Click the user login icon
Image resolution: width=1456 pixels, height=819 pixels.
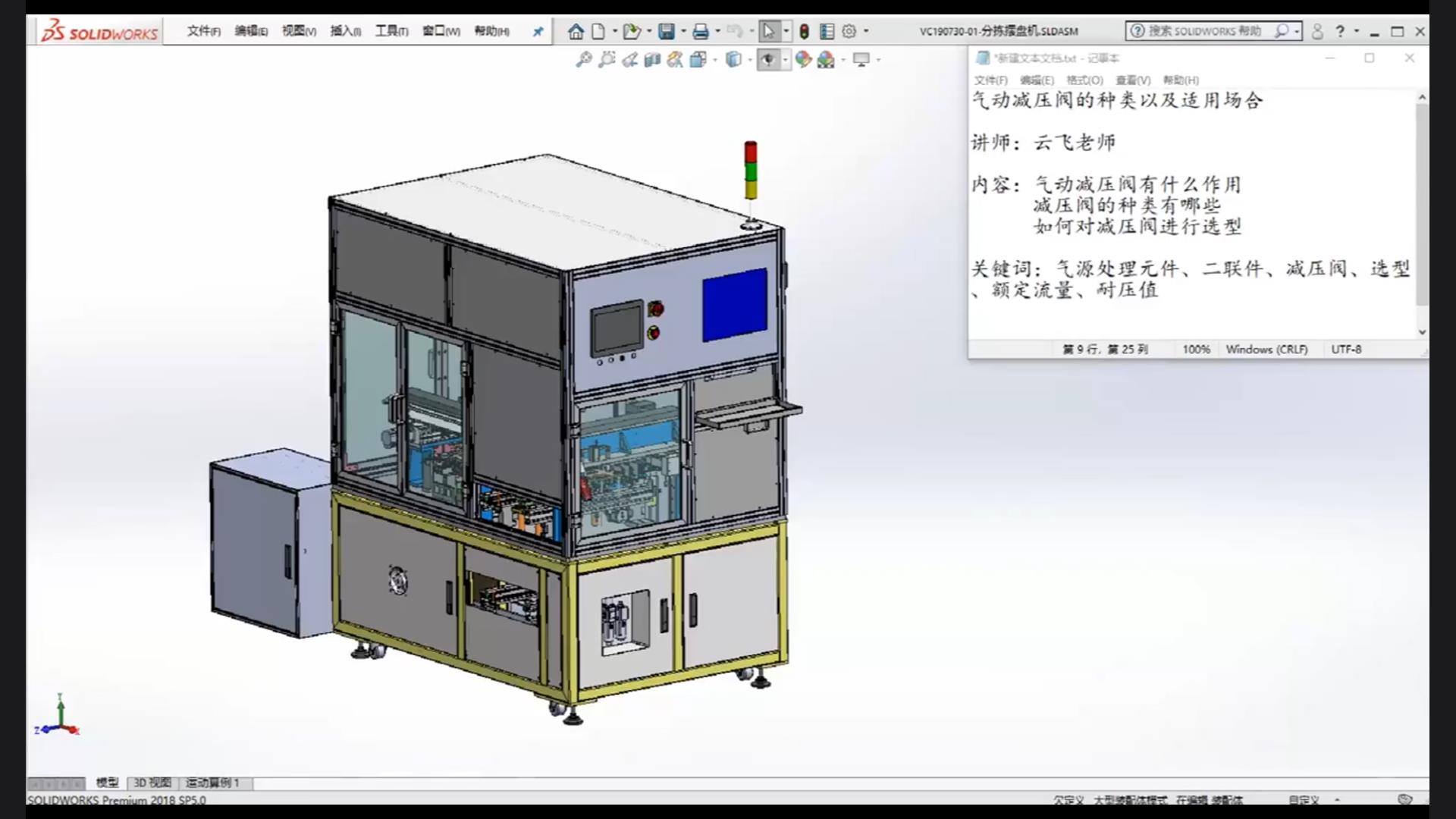coord(1317,31)
